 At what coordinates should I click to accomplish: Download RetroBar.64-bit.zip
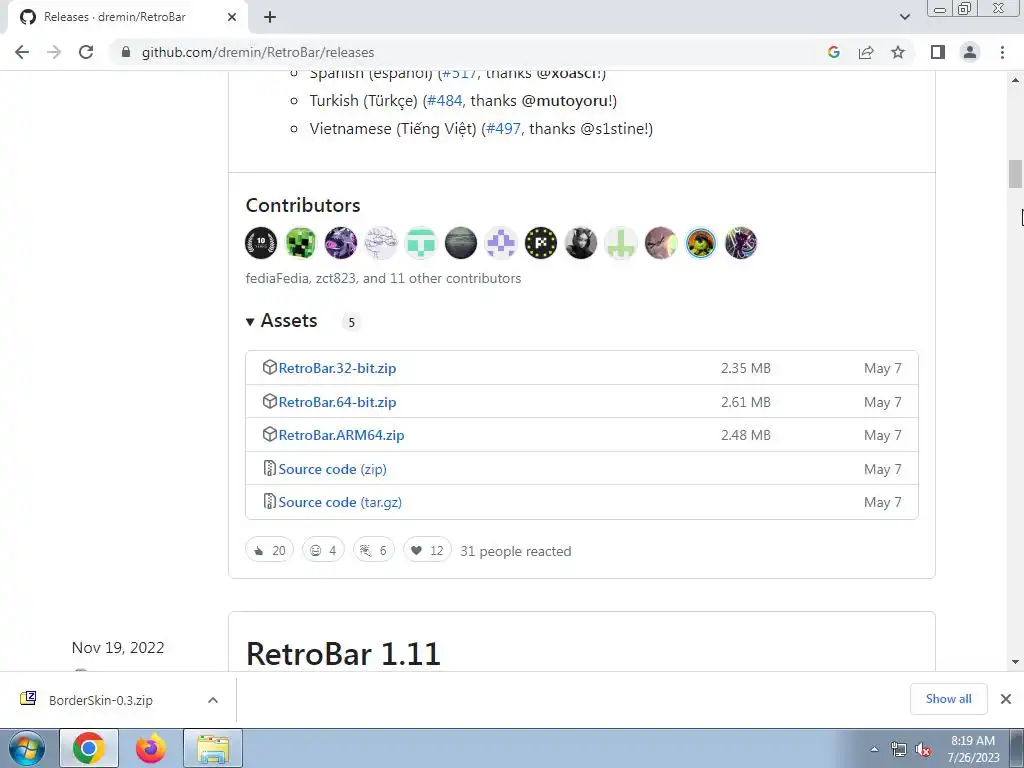point(337,402)
